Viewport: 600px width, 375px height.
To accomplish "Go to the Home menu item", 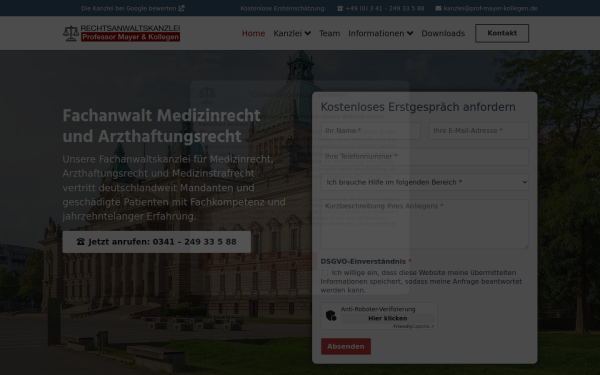I will pos(253,33).
